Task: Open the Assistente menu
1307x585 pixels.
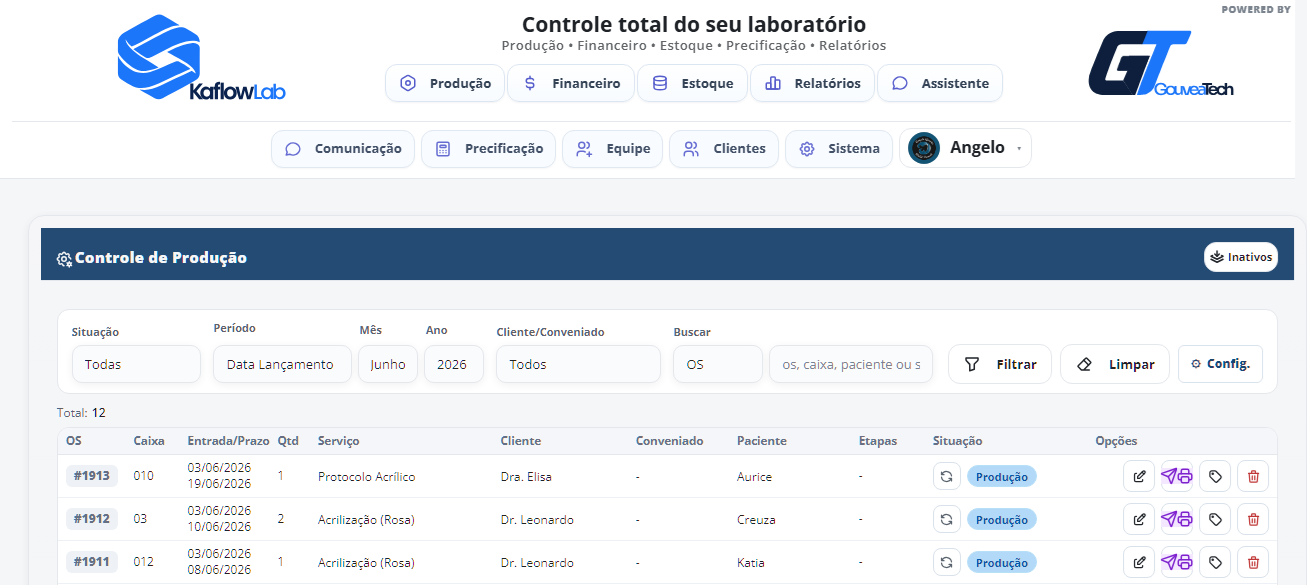Action: coord(940,83)
